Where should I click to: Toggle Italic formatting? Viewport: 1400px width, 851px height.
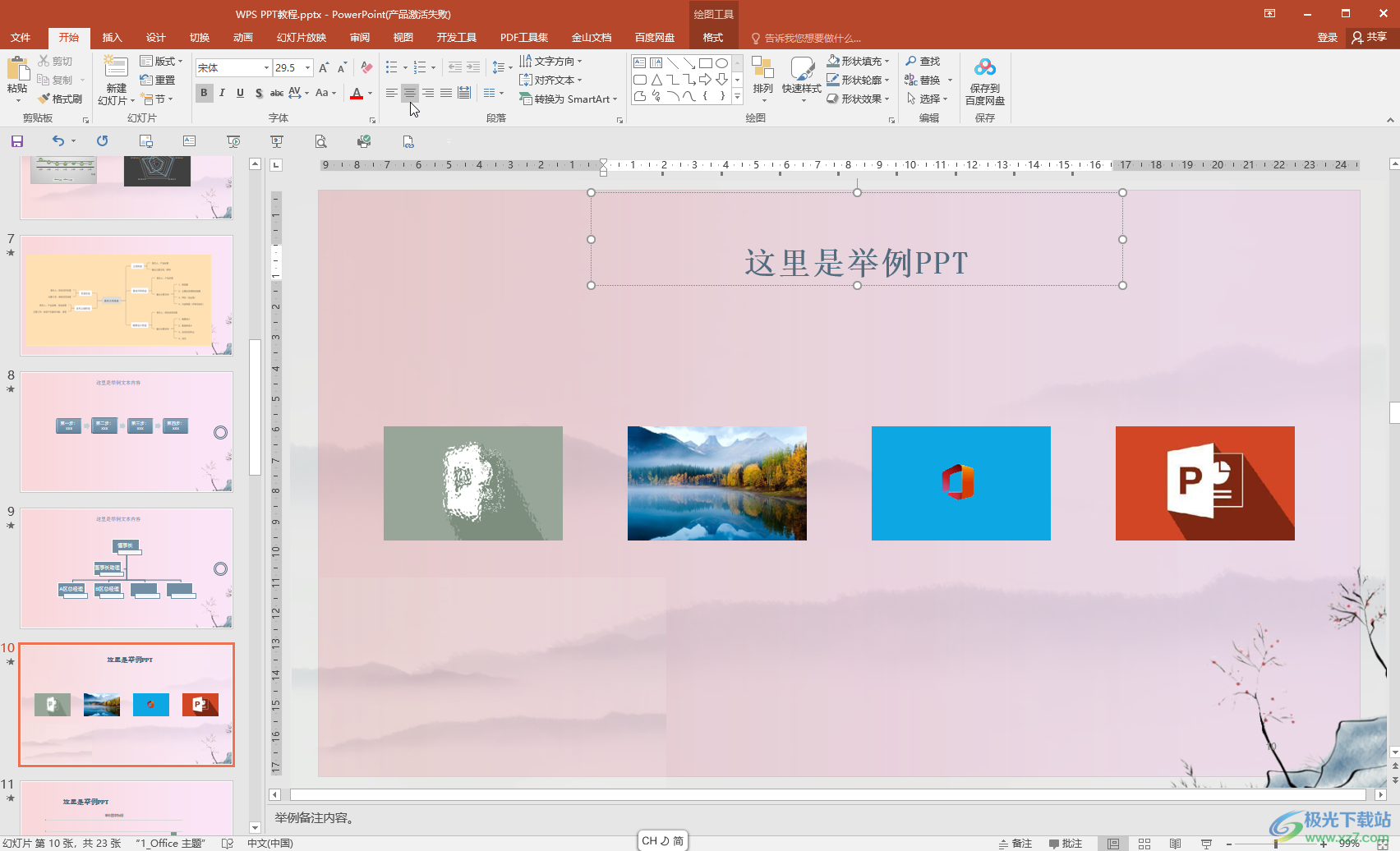click(222, 93)
